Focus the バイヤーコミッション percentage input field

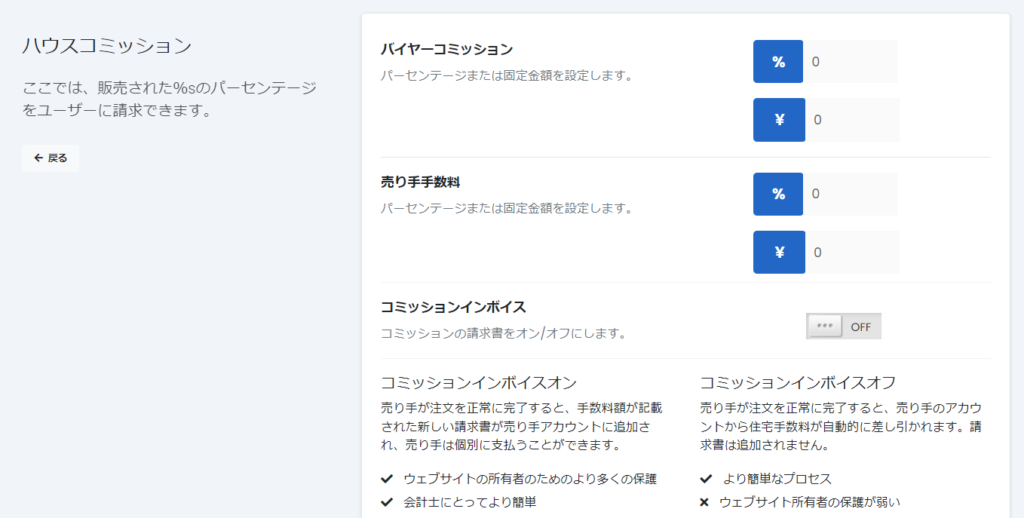click(x=851, y=62)
